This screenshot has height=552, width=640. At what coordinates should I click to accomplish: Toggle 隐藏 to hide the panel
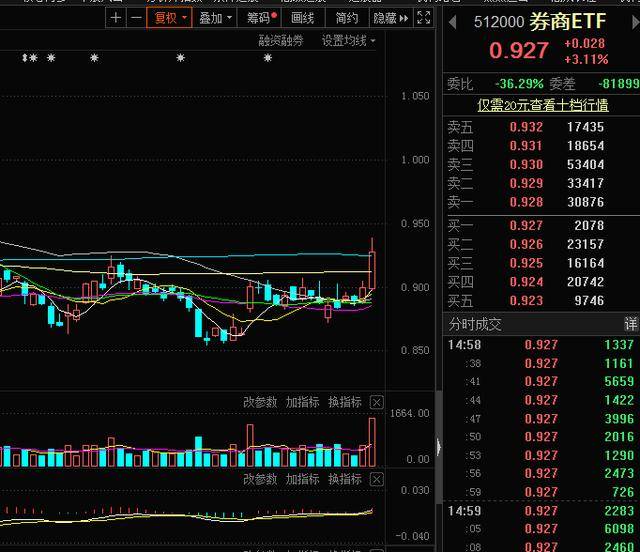(x=391, y=18)
